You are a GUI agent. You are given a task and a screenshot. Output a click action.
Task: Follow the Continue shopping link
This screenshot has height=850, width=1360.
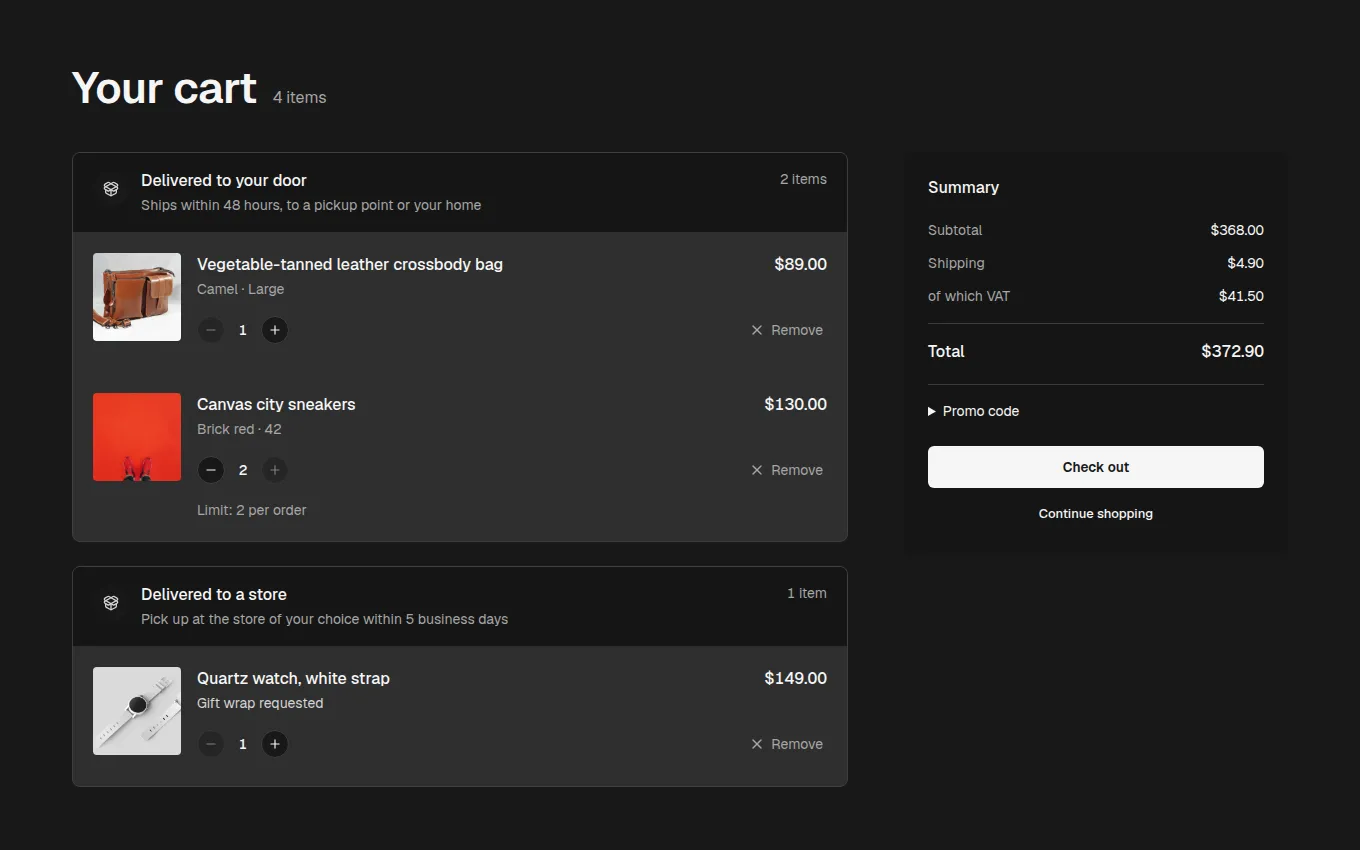point(1096,514)
